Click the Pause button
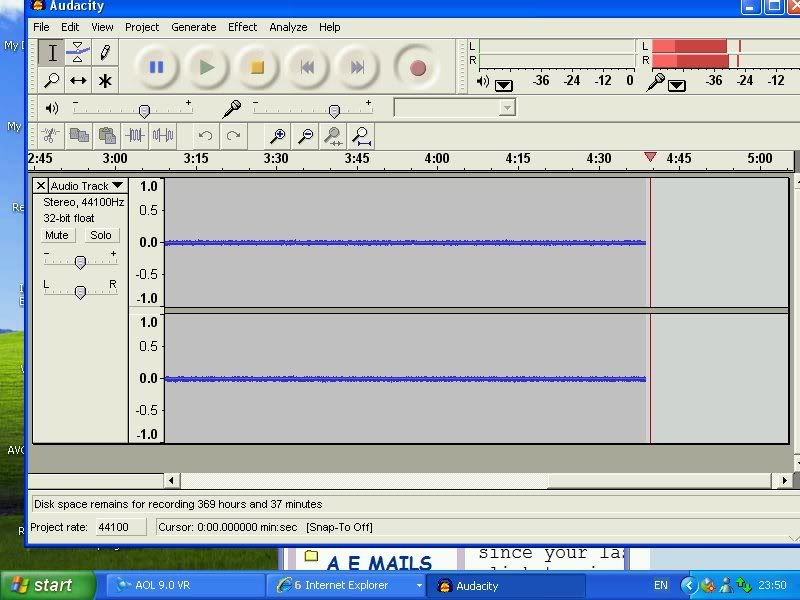Viewport: 800px width, 600px height. [157, 67]
